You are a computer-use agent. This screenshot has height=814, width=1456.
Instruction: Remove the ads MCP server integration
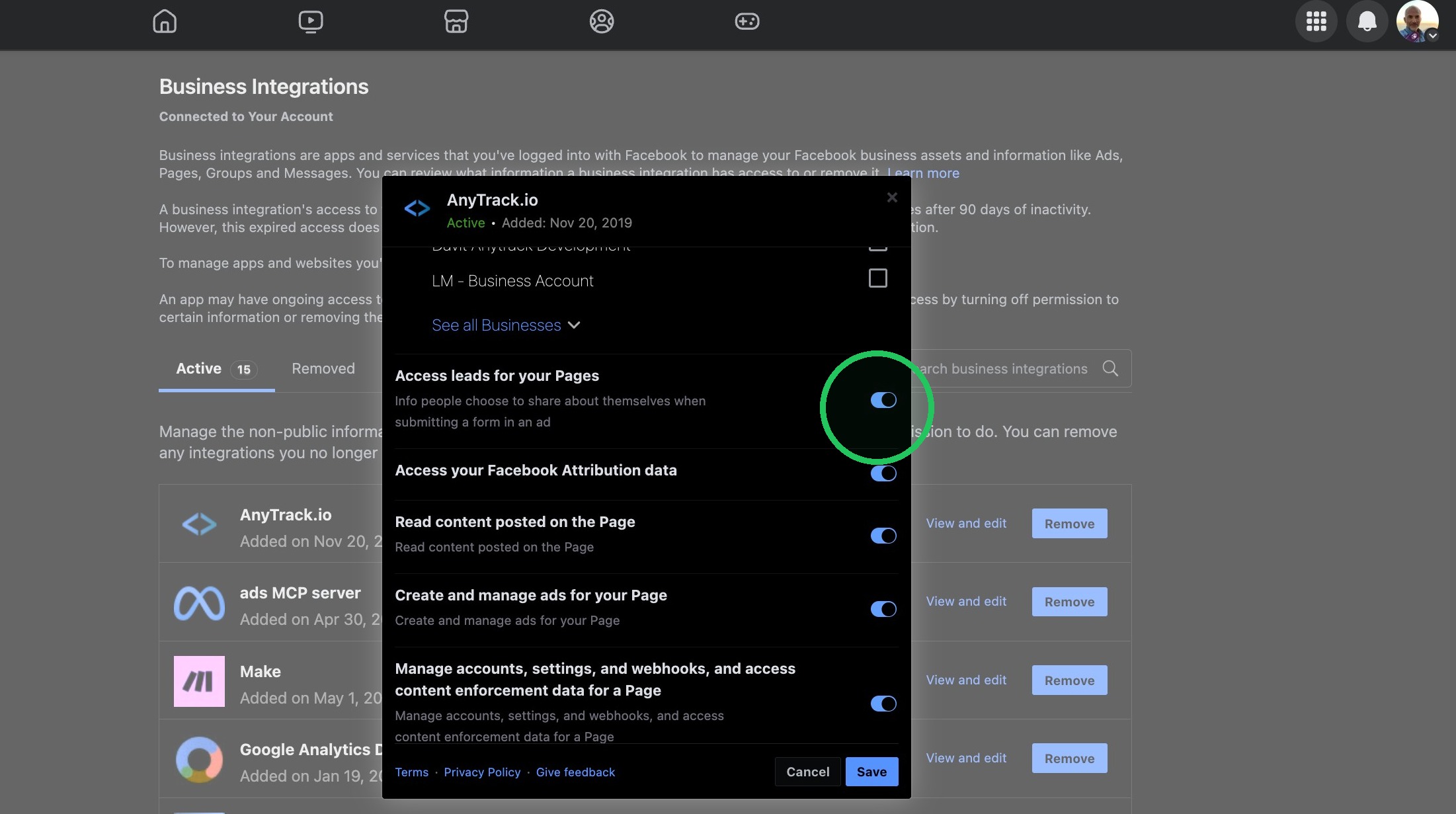[x=1069, y=602]
